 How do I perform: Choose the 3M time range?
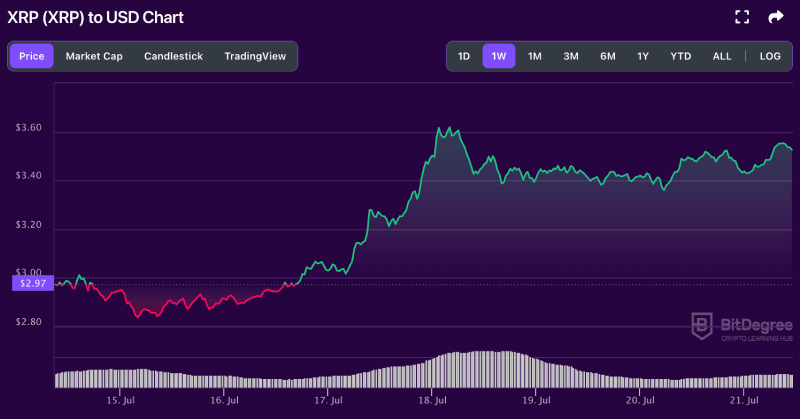[571, 56]
